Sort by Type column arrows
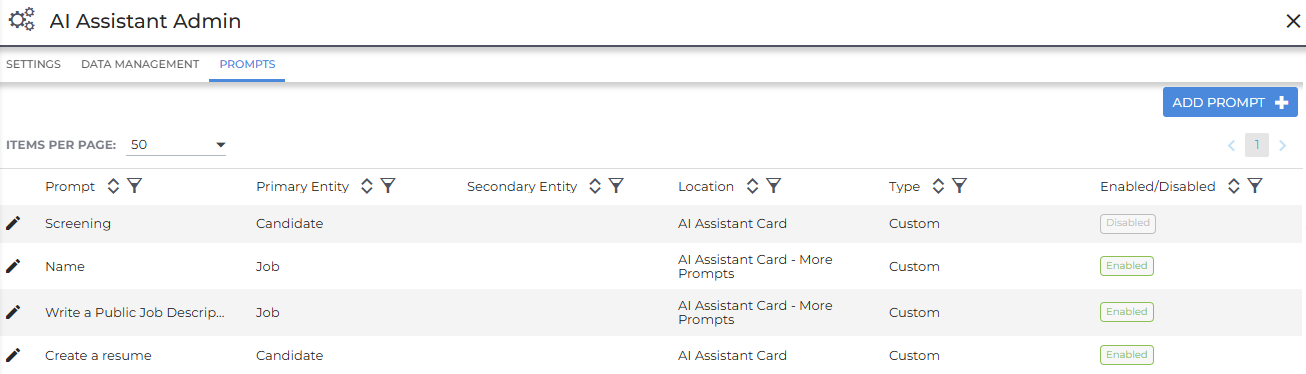Screen dimensions: 1306x374 [938, 186]
